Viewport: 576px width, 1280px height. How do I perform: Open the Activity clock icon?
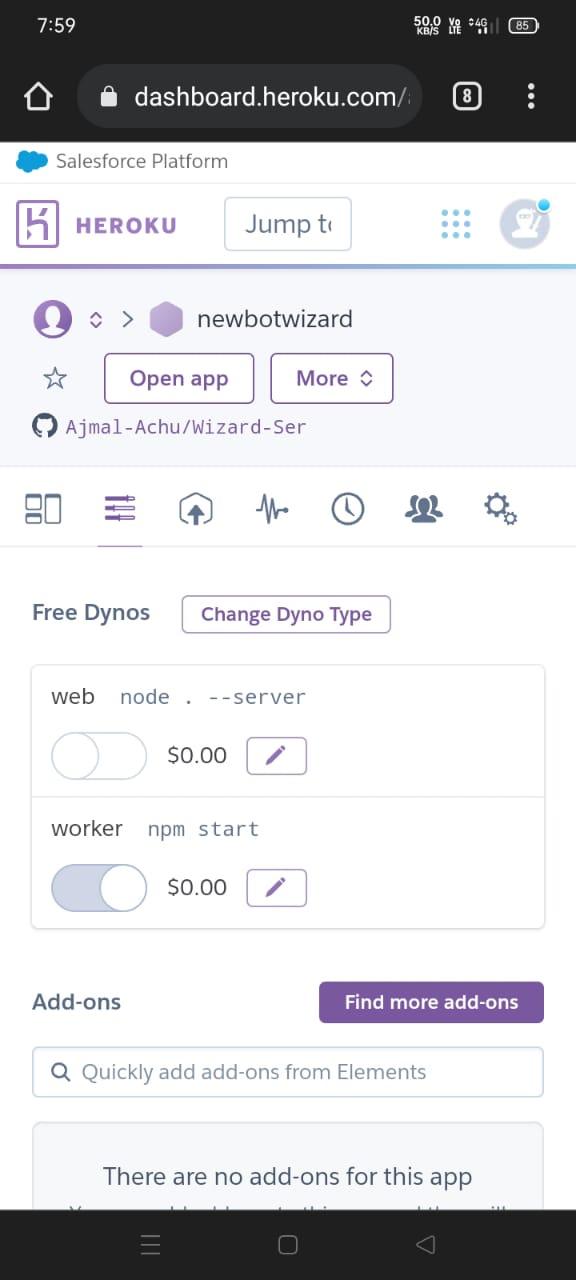point(348,508)
